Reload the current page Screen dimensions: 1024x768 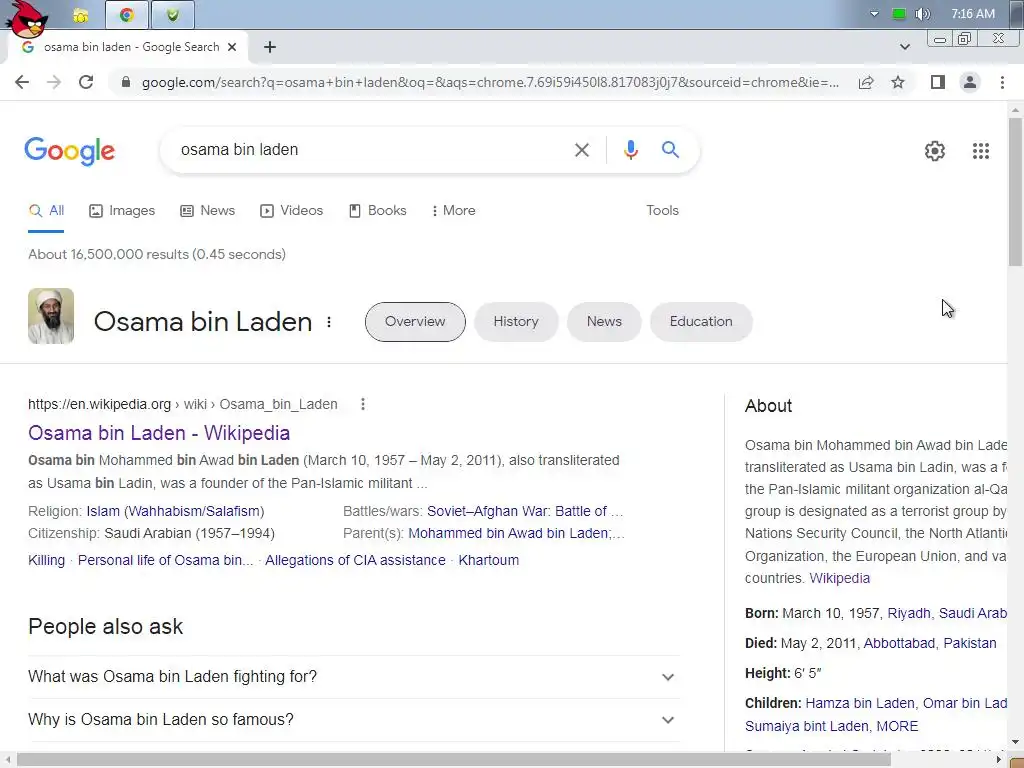click(x=86, y=82)
